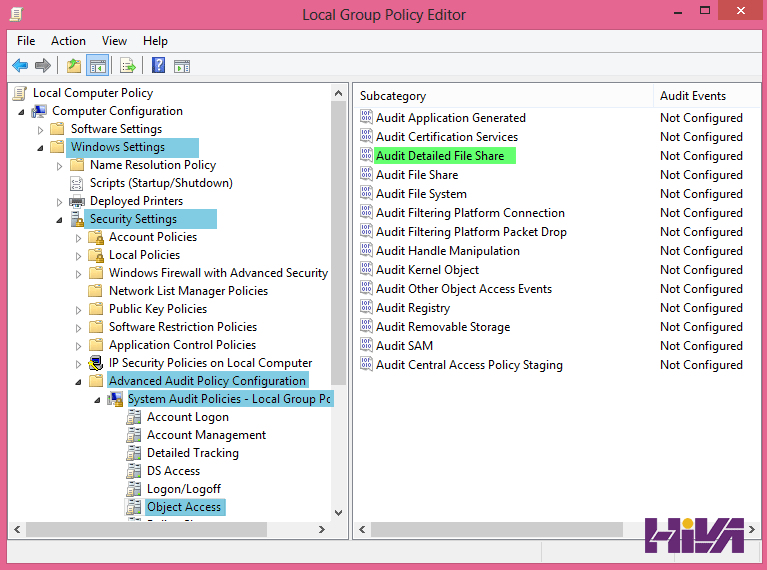Click the Forward arrow toolbar icon
Screen dimensions: 767x570
point(43,65)
